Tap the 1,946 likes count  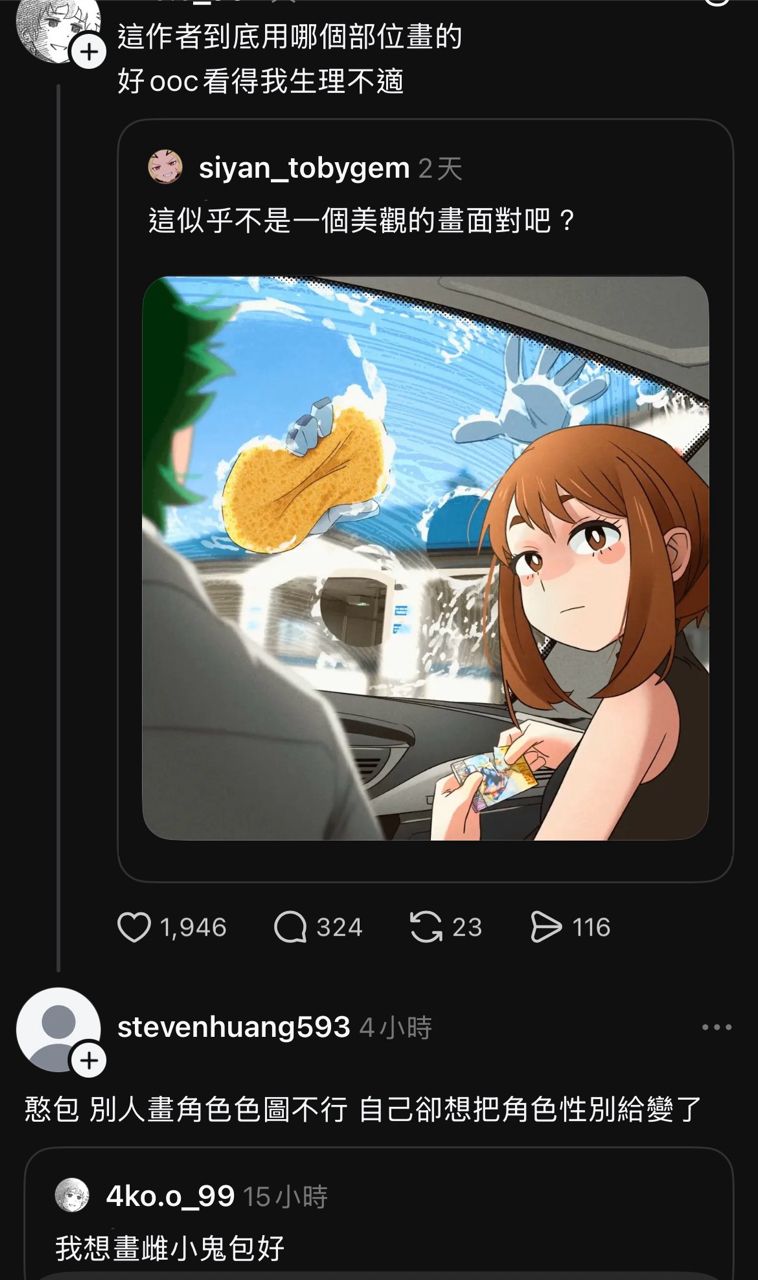click(193, 928)
